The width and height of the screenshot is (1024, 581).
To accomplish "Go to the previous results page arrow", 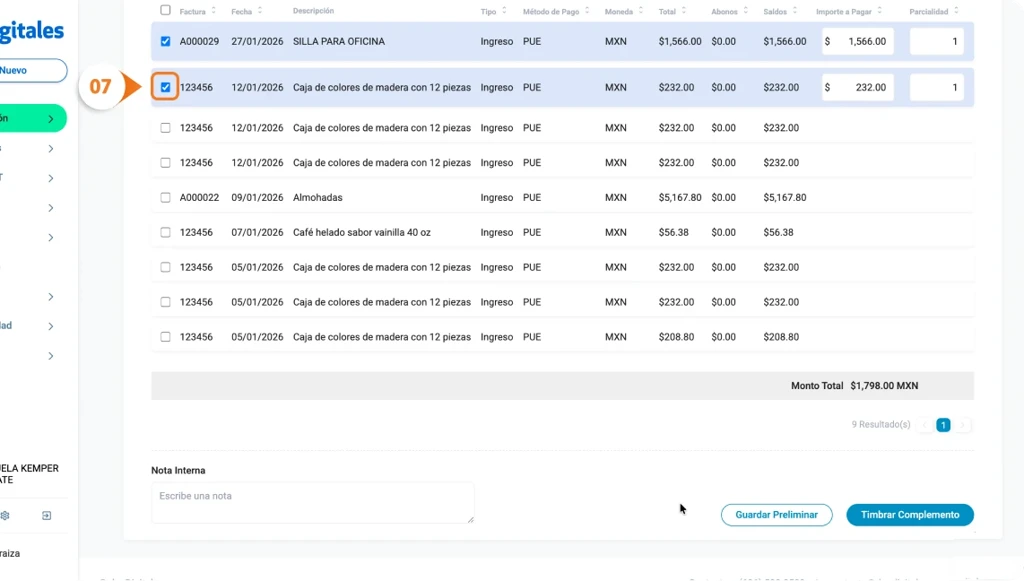I will coord(924,425).
